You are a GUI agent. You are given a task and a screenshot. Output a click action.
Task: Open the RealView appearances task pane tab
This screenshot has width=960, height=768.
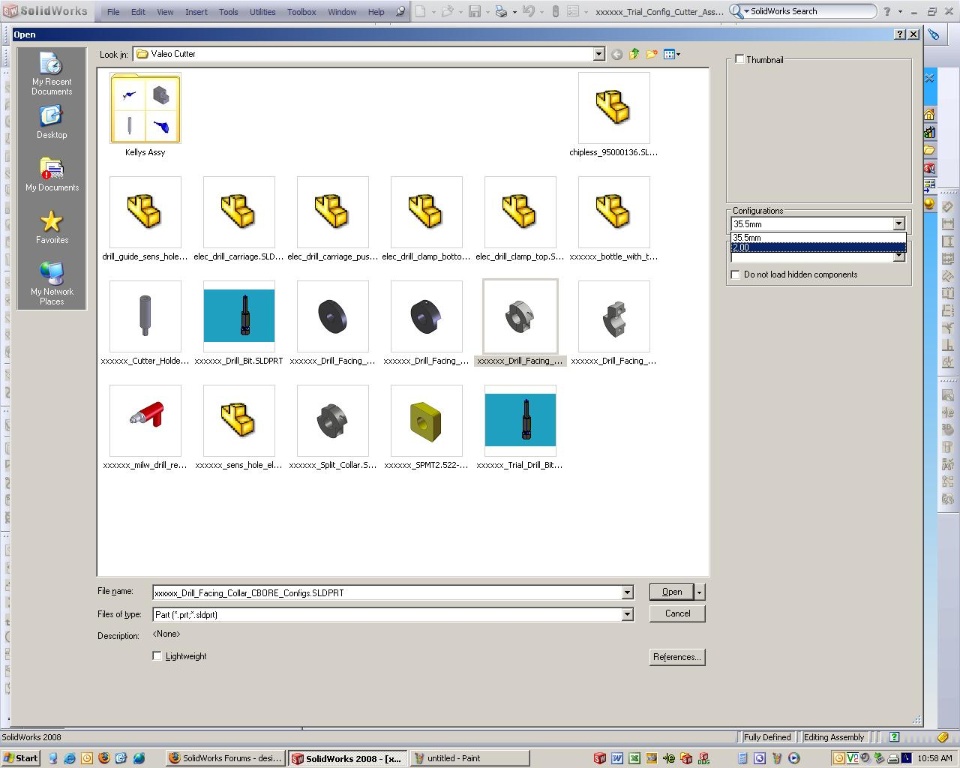[929, 203]
